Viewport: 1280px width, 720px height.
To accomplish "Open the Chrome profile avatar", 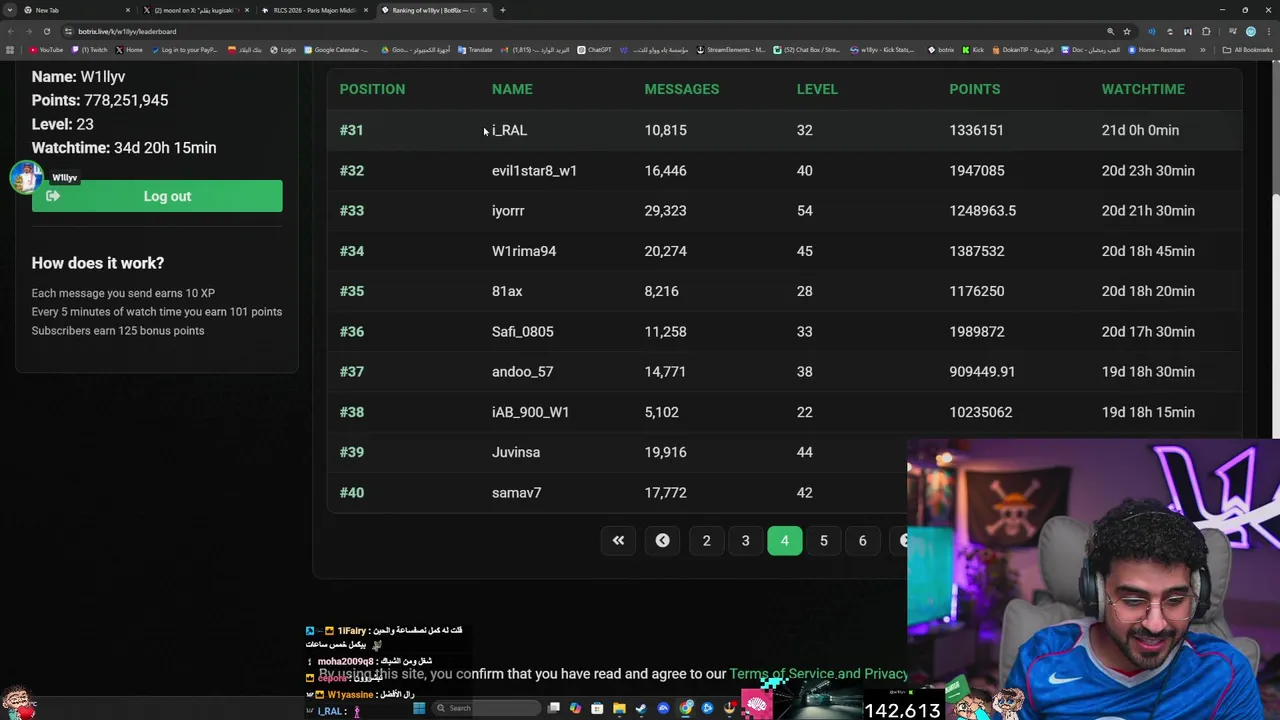I will 1251,31.
